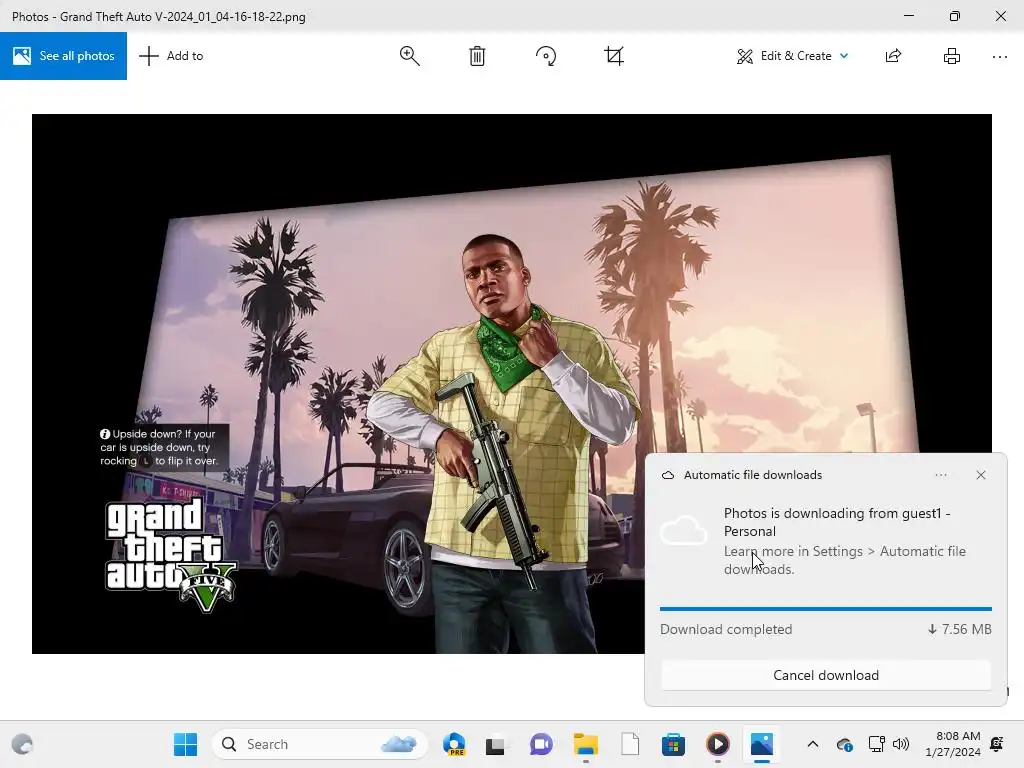The width and height of the screenshot is (1024, 768).
Task: Click the Photos app taskbar icon
Action: pyautogui.click(x=762, y=744)
